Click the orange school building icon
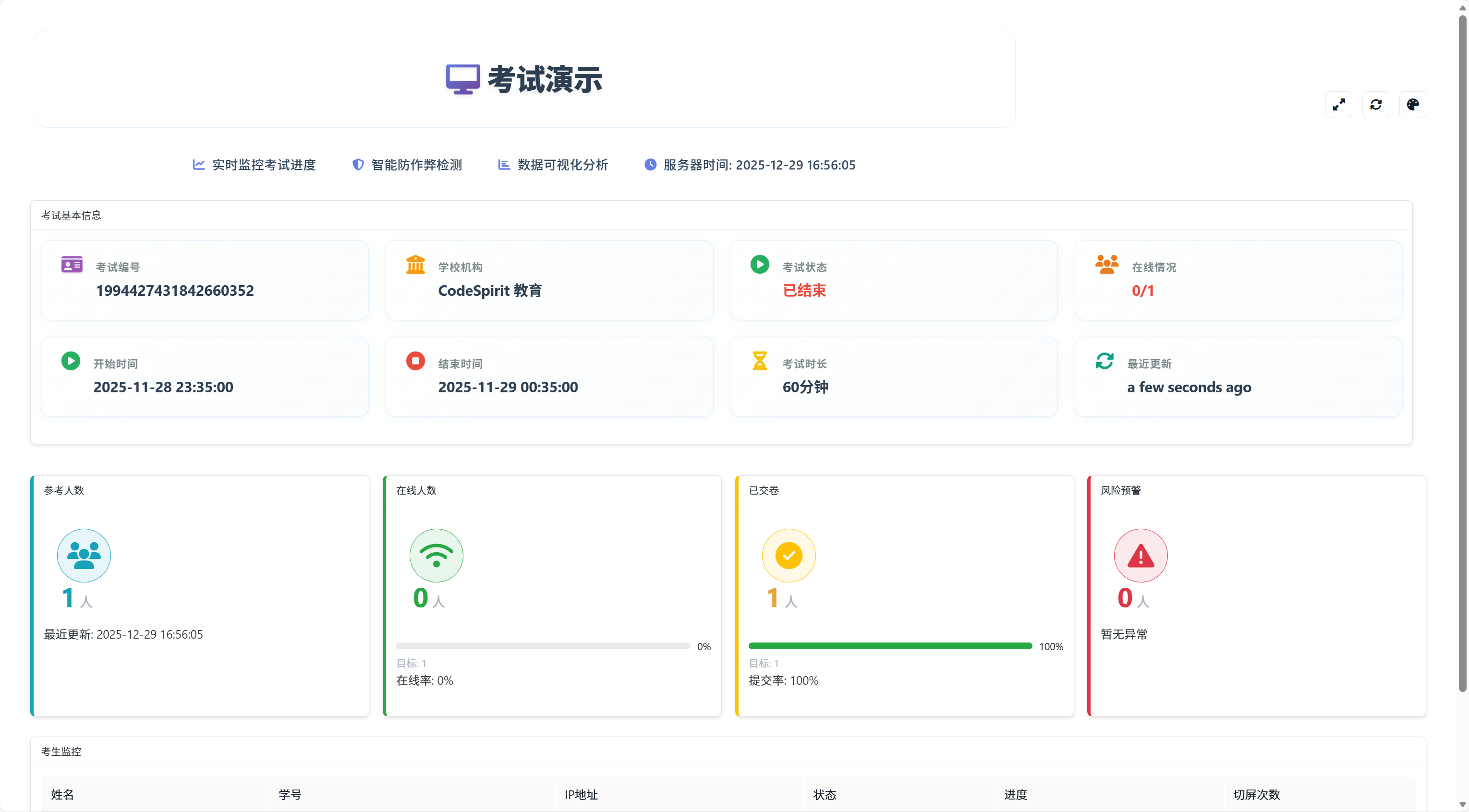The height and width of the screenshot is (812, 1469). 415,265
